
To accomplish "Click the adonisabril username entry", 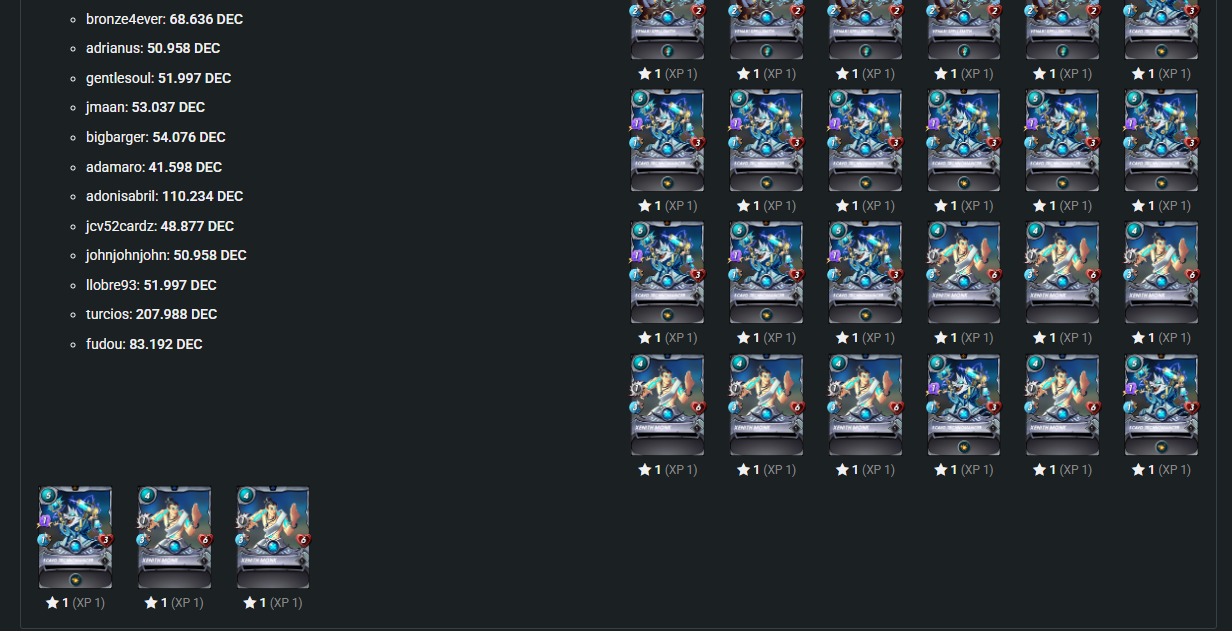I will click(x=121, y=196).
